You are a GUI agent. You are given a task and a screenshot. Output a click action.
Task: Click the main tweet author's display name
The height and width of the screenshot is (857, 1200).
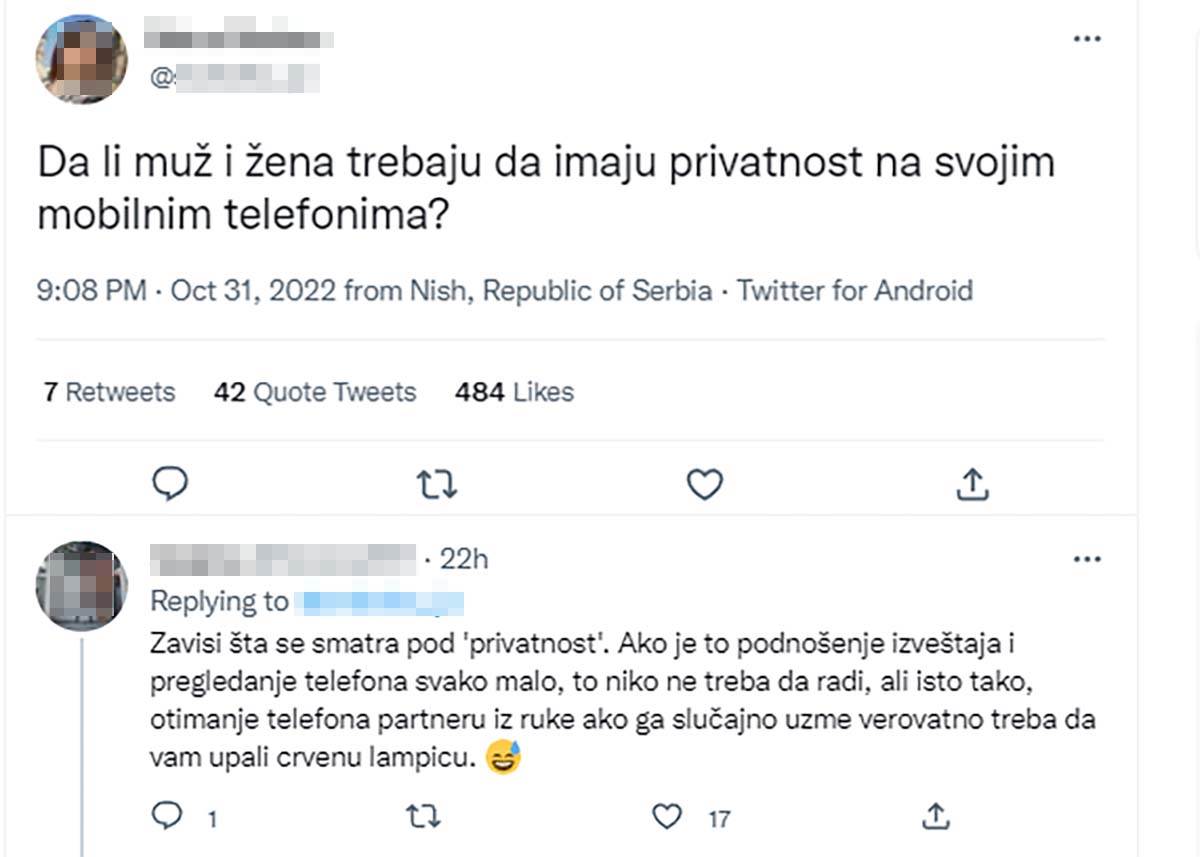tap(240, 40)
